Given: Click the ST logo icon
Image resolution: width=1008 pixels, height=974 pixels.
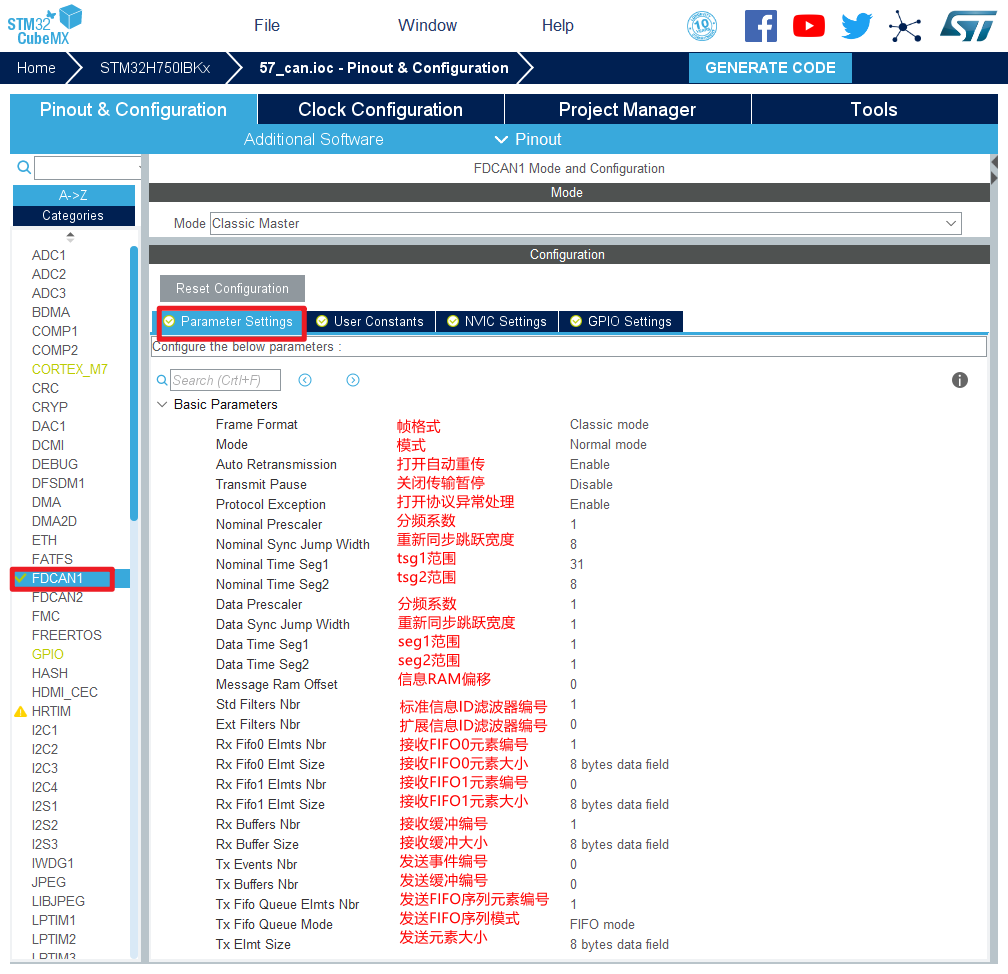Looking at the screenshot, I should coord(967,26).
